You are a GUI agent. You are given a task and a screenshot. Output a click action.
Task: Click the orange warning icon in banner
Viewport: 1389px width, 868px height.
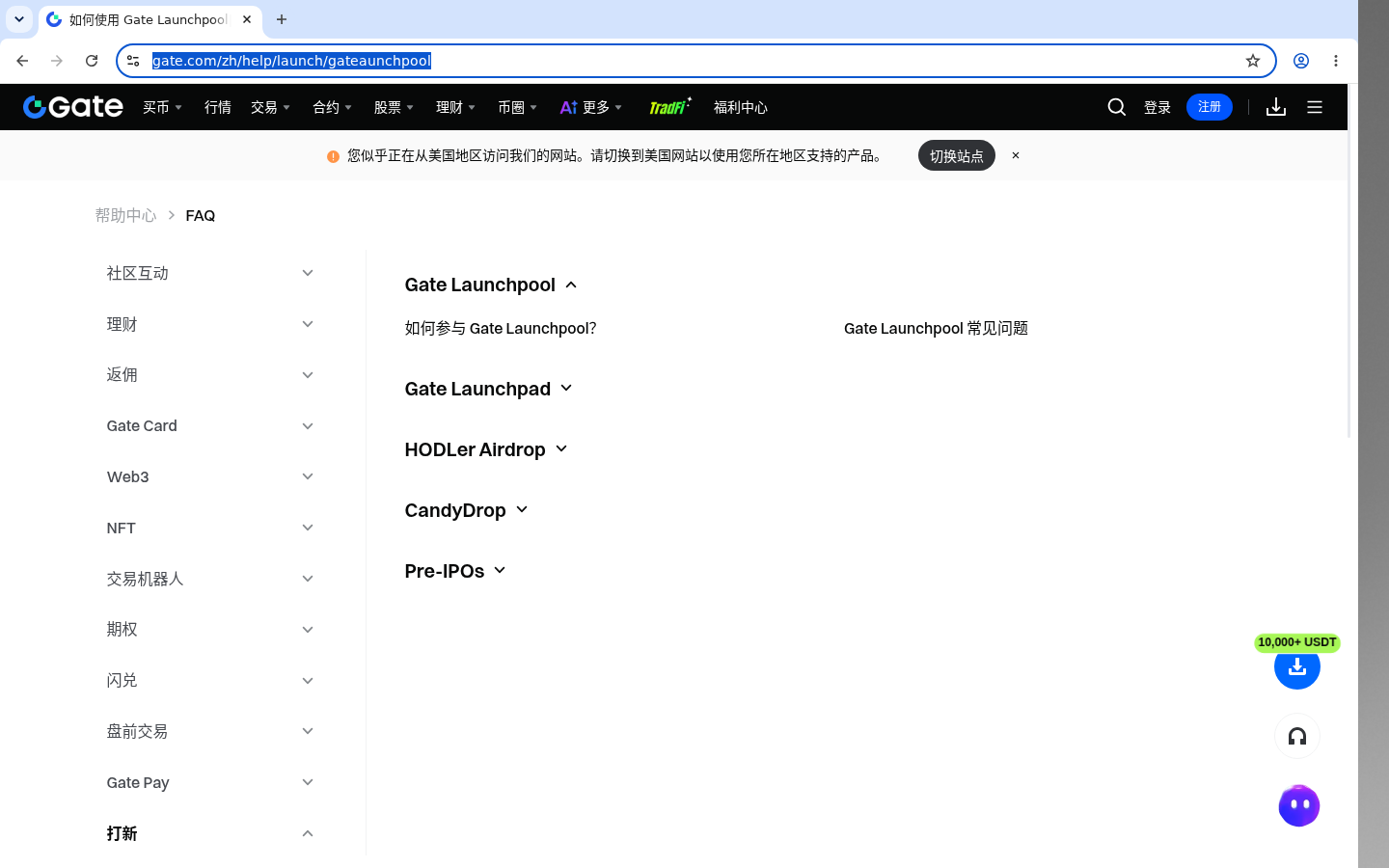point(333,156)
